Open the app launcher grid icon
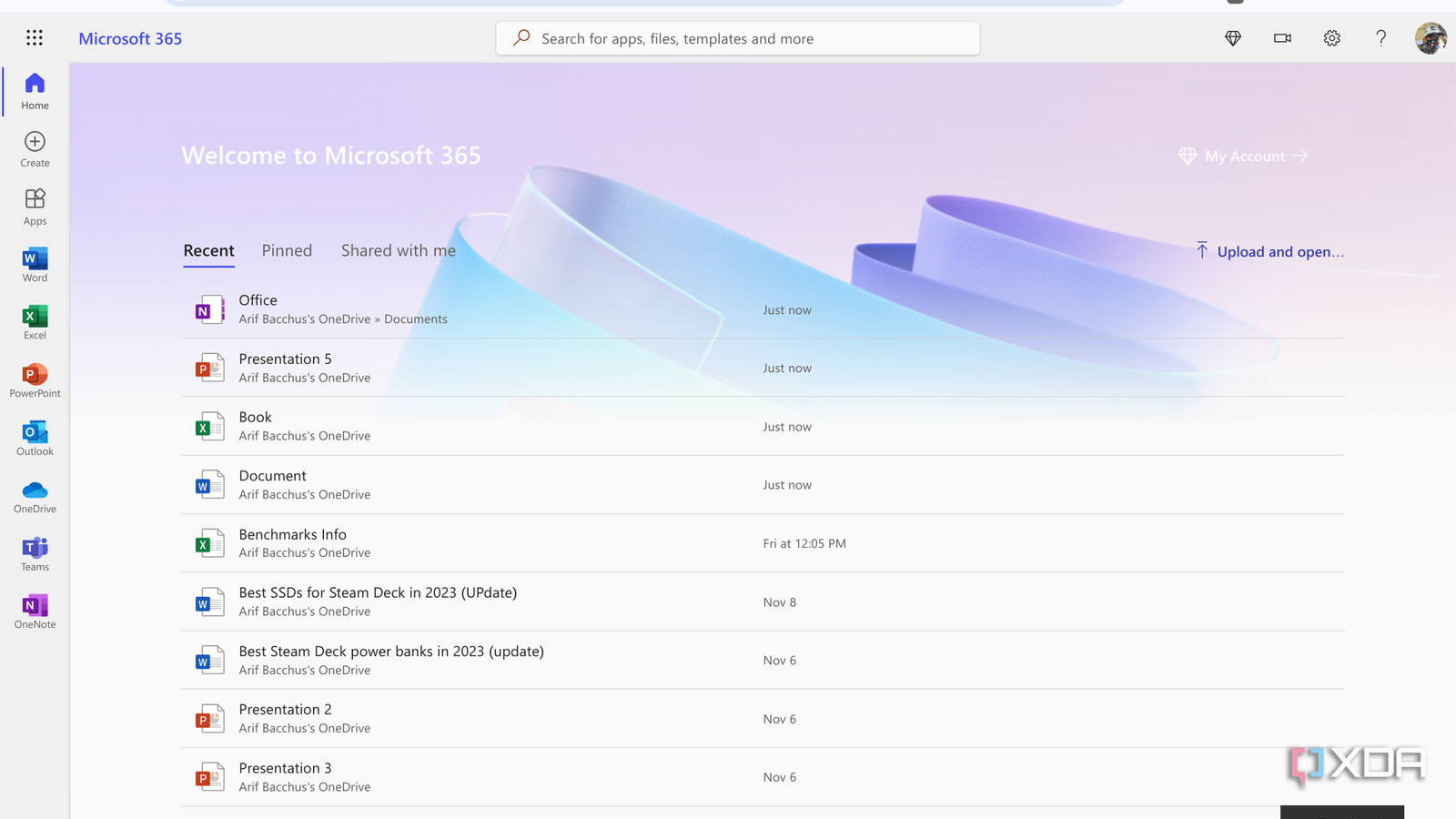Viewport: 1456px width, 819px height. pos(35,37)
